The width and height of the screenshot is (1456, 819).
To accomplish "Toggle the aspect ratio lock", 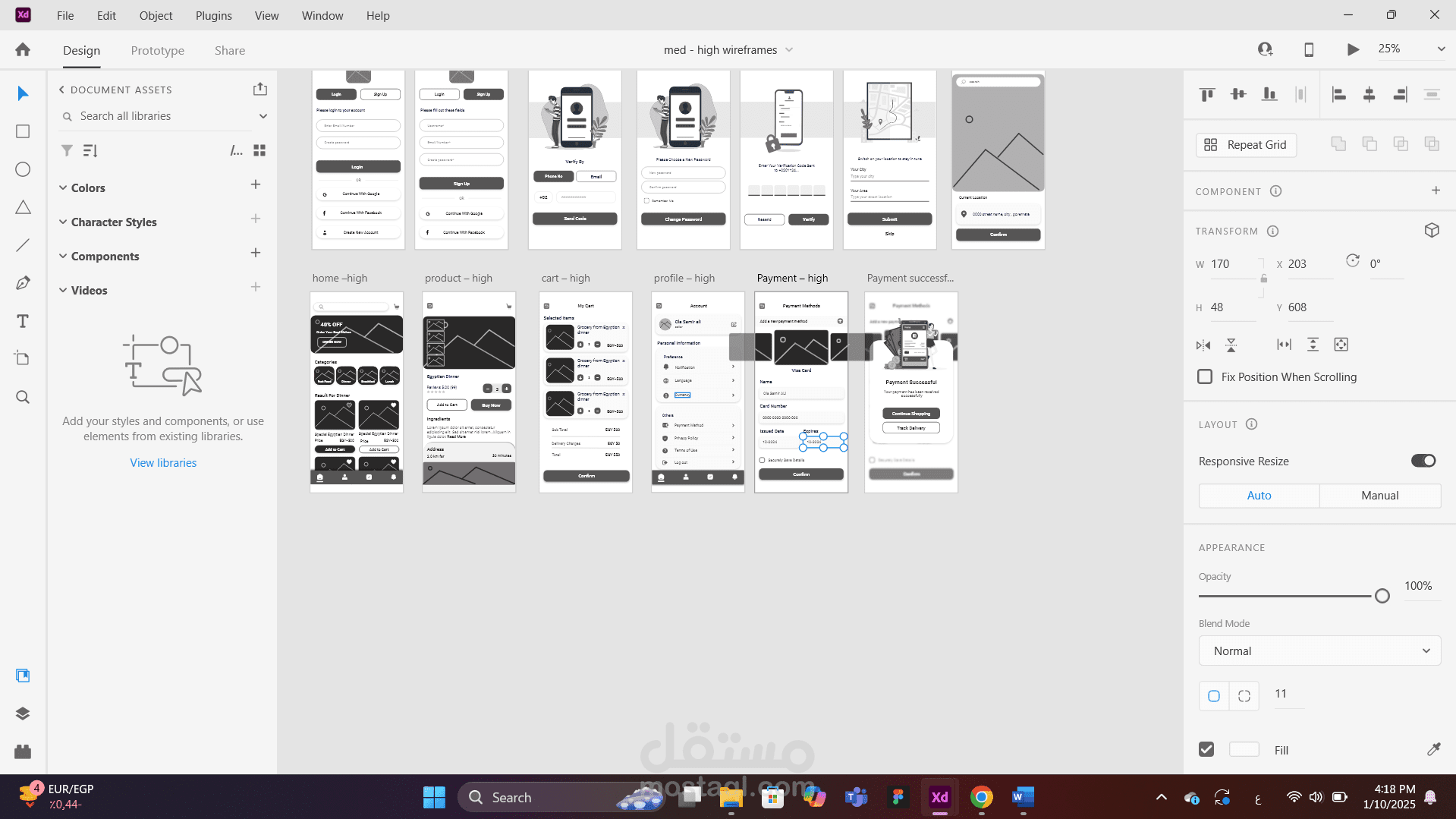I will coord(1264,279).
